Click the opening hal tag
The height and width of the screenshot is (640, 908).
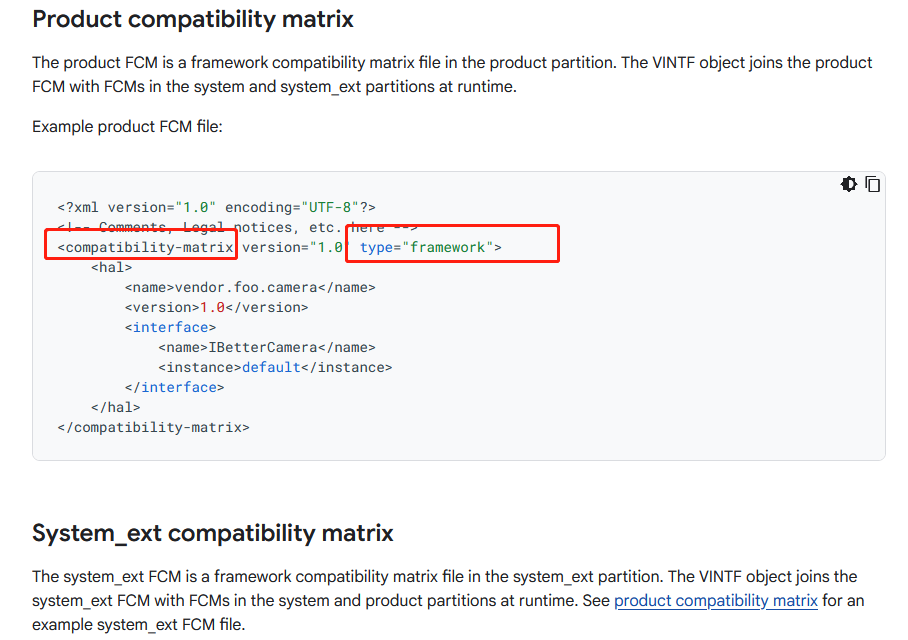point(112,268)
